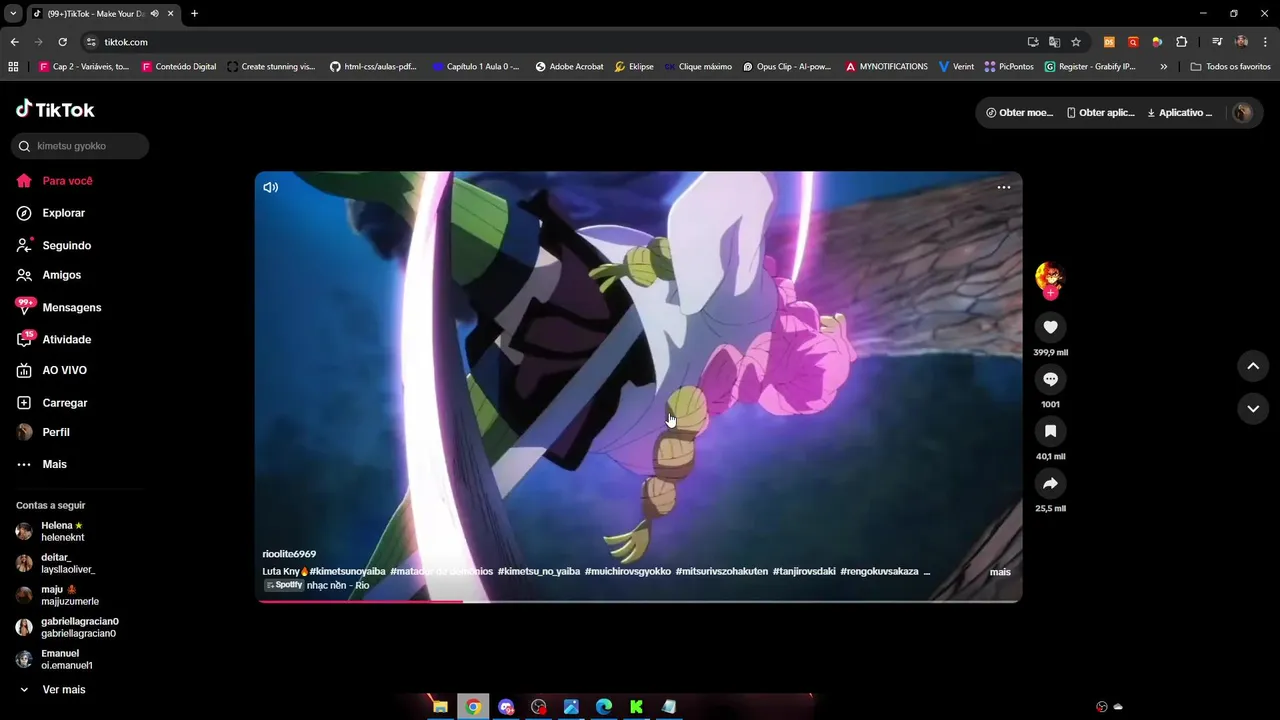Open the Adobe Acrobat bookmark

[x=569, y=67]
